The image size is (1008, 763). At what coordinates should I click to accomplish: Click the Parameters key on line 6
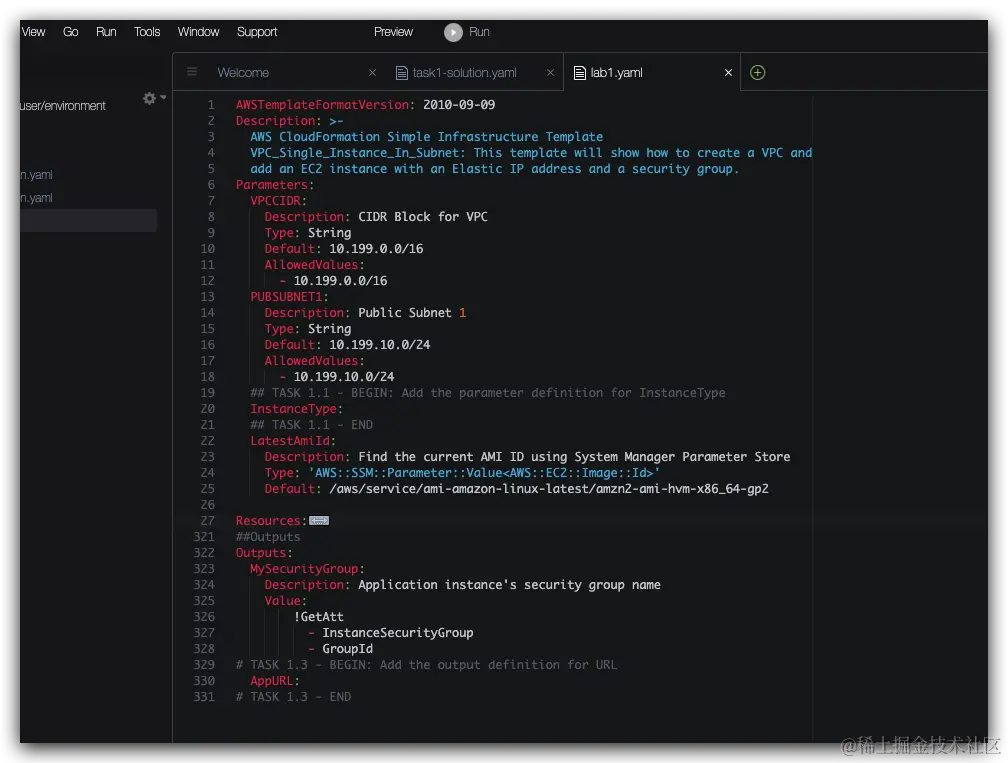[271, 185]
